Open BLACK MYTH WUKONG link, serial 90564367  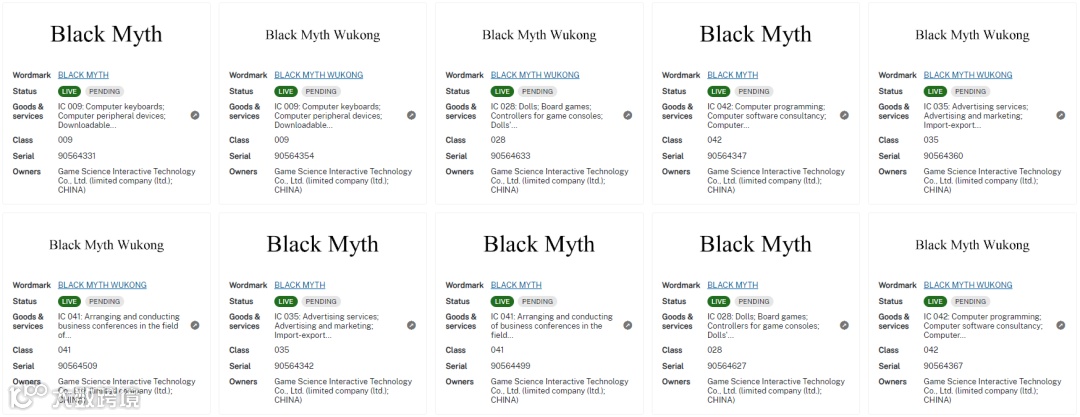(x=968, y=285)
